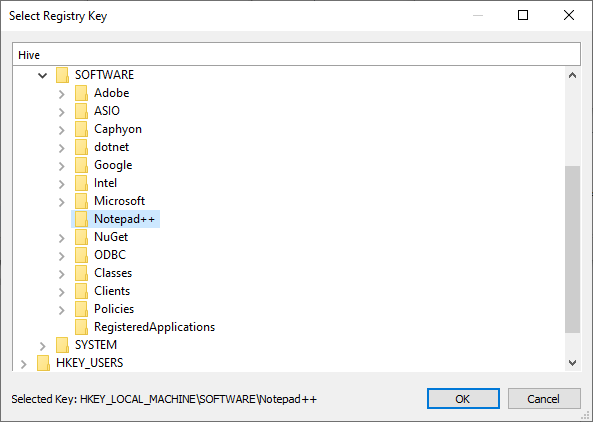Click the HKEY_USERS hive folder icon
This screenshot has width=593, height=422.
[43, 363]
